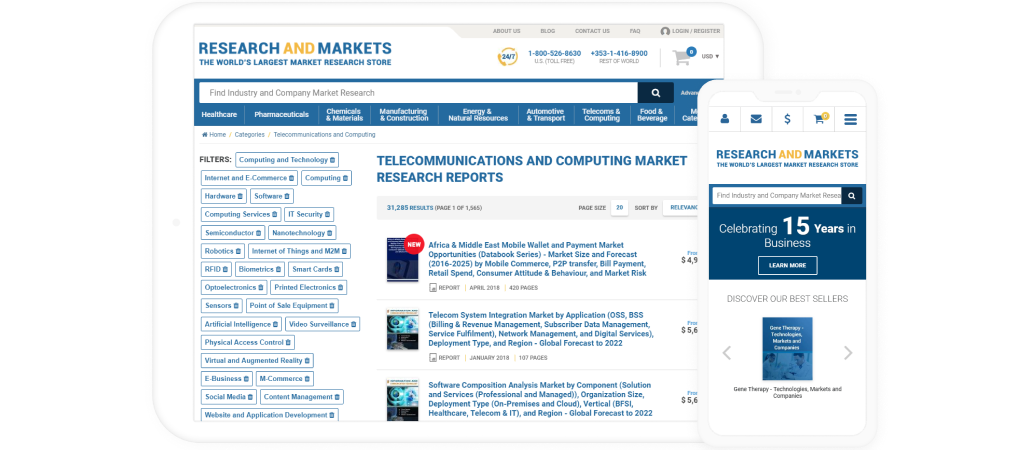Open Software Composition Analysis Market report
Viewport: 1018px width, 450px height.
point(540,399)
